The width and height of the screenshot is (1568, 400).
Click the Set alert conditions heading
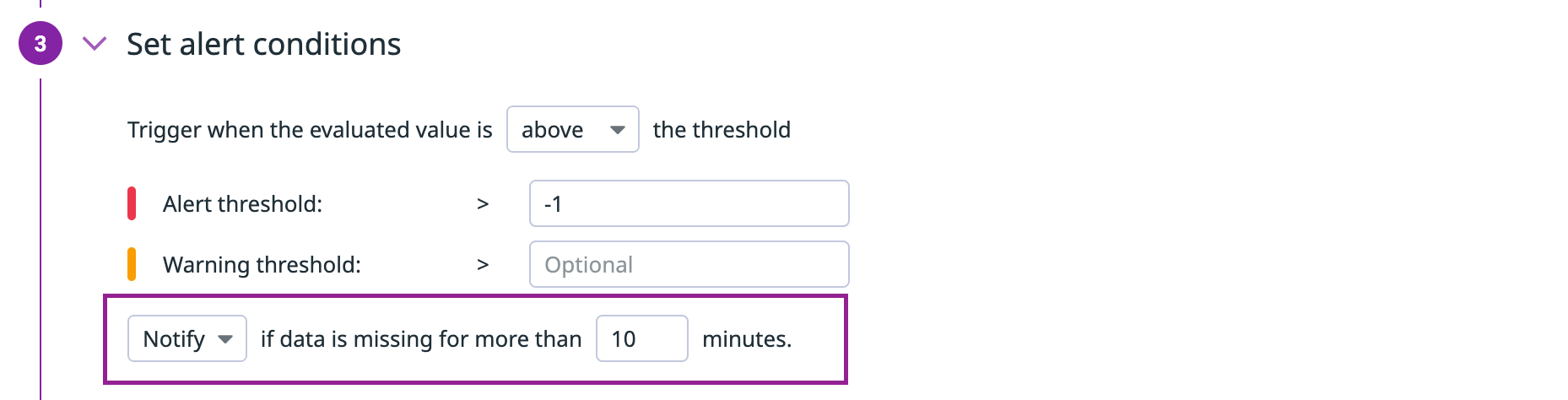coord(263,44)
